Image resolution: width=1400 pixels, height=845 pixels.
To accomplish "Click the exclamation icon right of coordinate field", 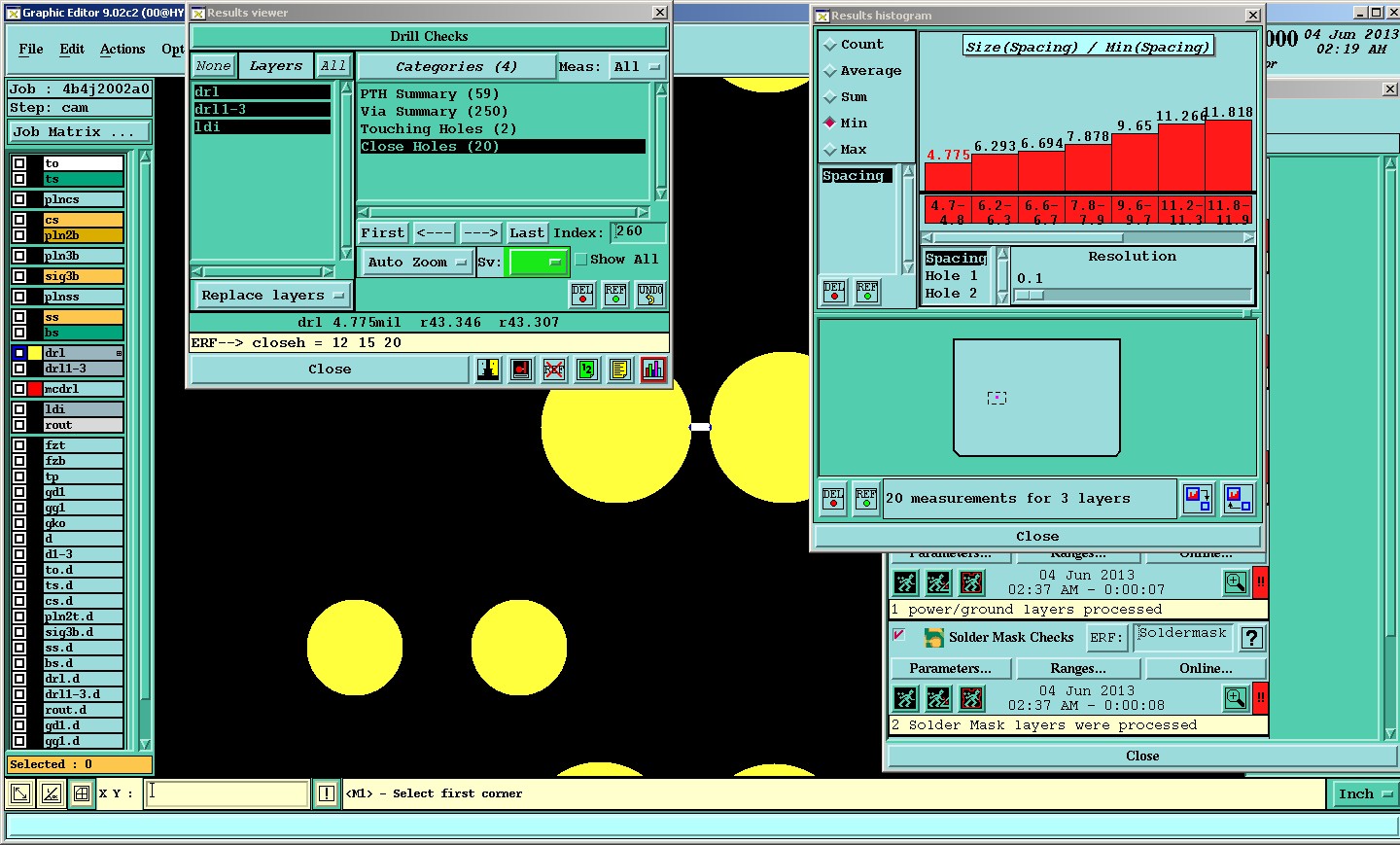I will click(x=327, y=793).
